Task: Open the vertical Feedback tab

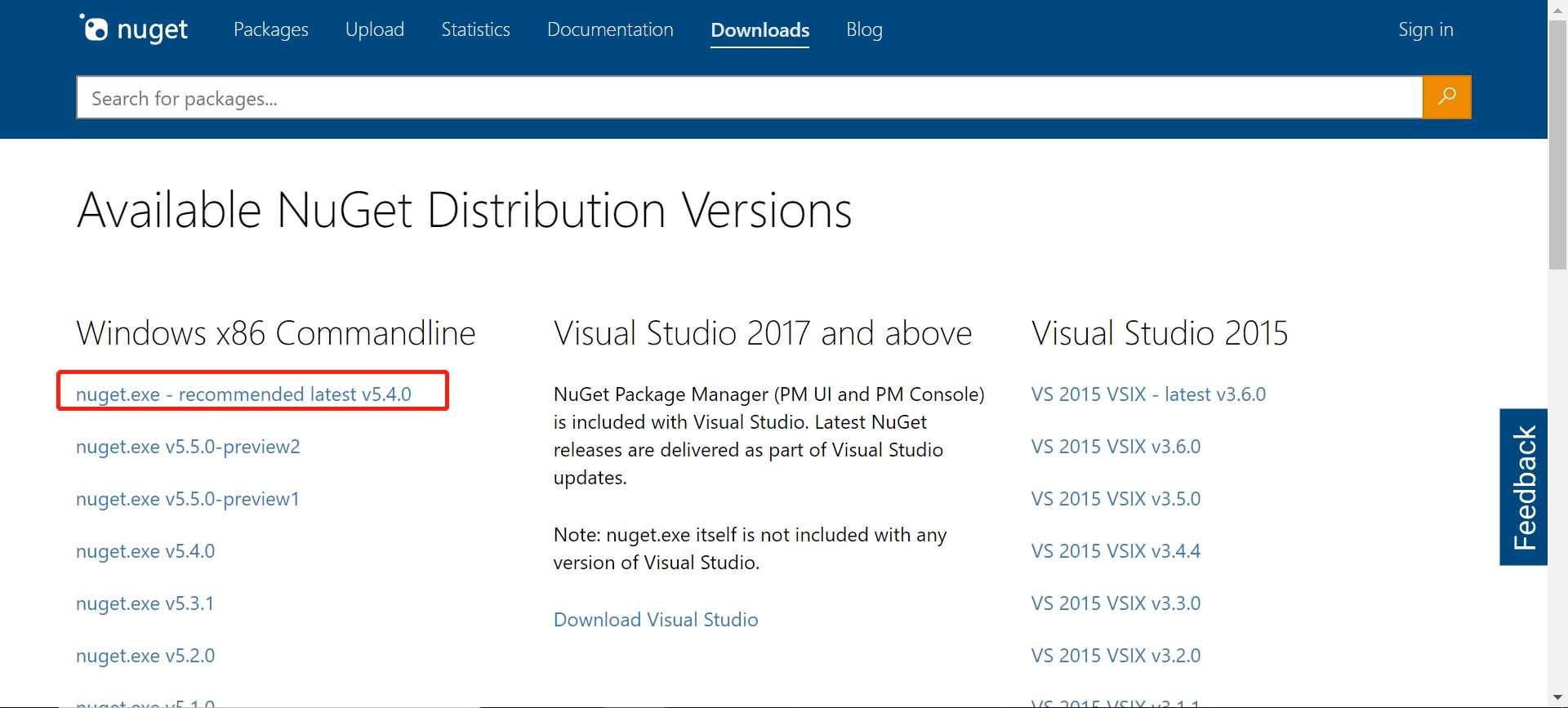Action: tap(1523, 487)
